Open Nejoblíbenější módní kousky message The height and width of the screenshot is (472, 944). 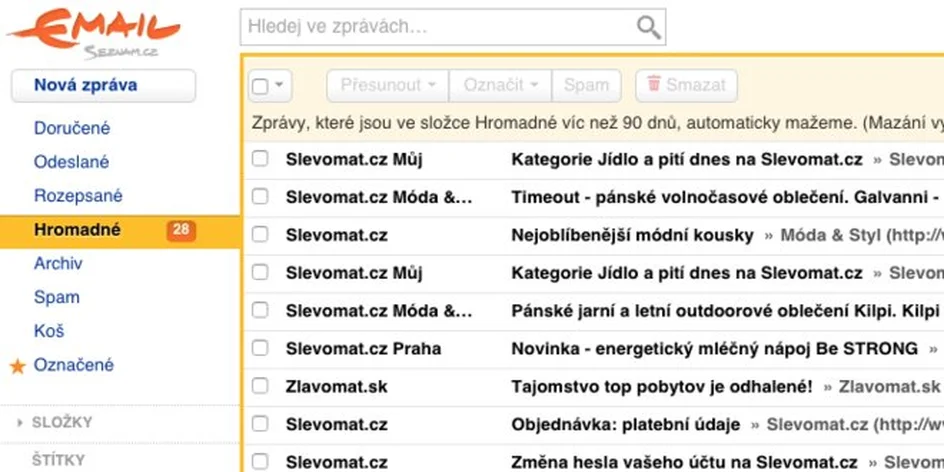pyautogui.click(x=632, y=235)
